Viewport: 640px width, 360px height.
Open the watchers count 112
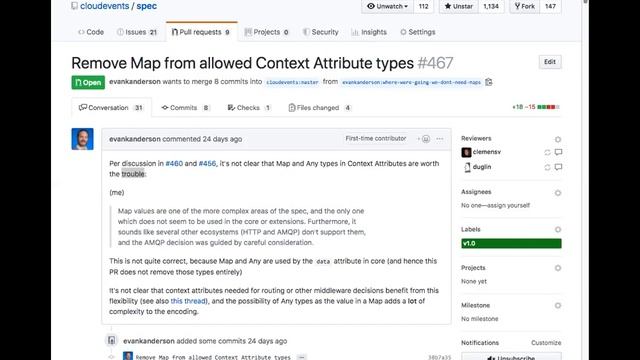(423, 6)
